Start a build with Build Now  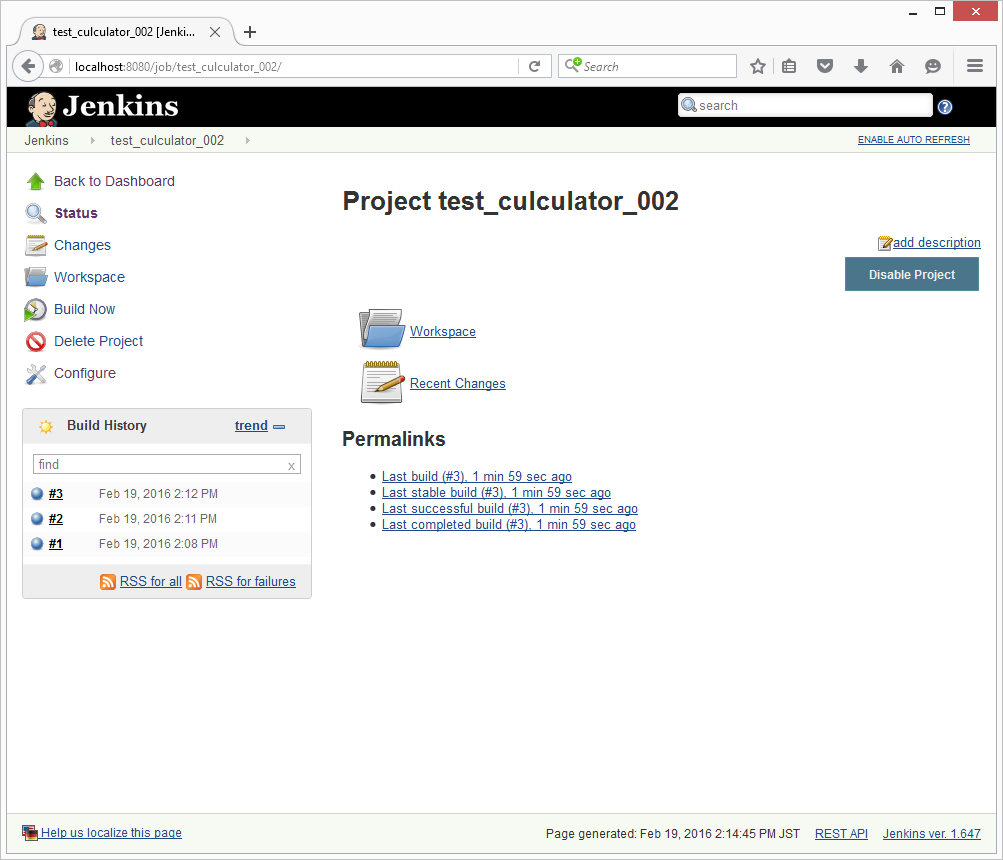[84, 310]
